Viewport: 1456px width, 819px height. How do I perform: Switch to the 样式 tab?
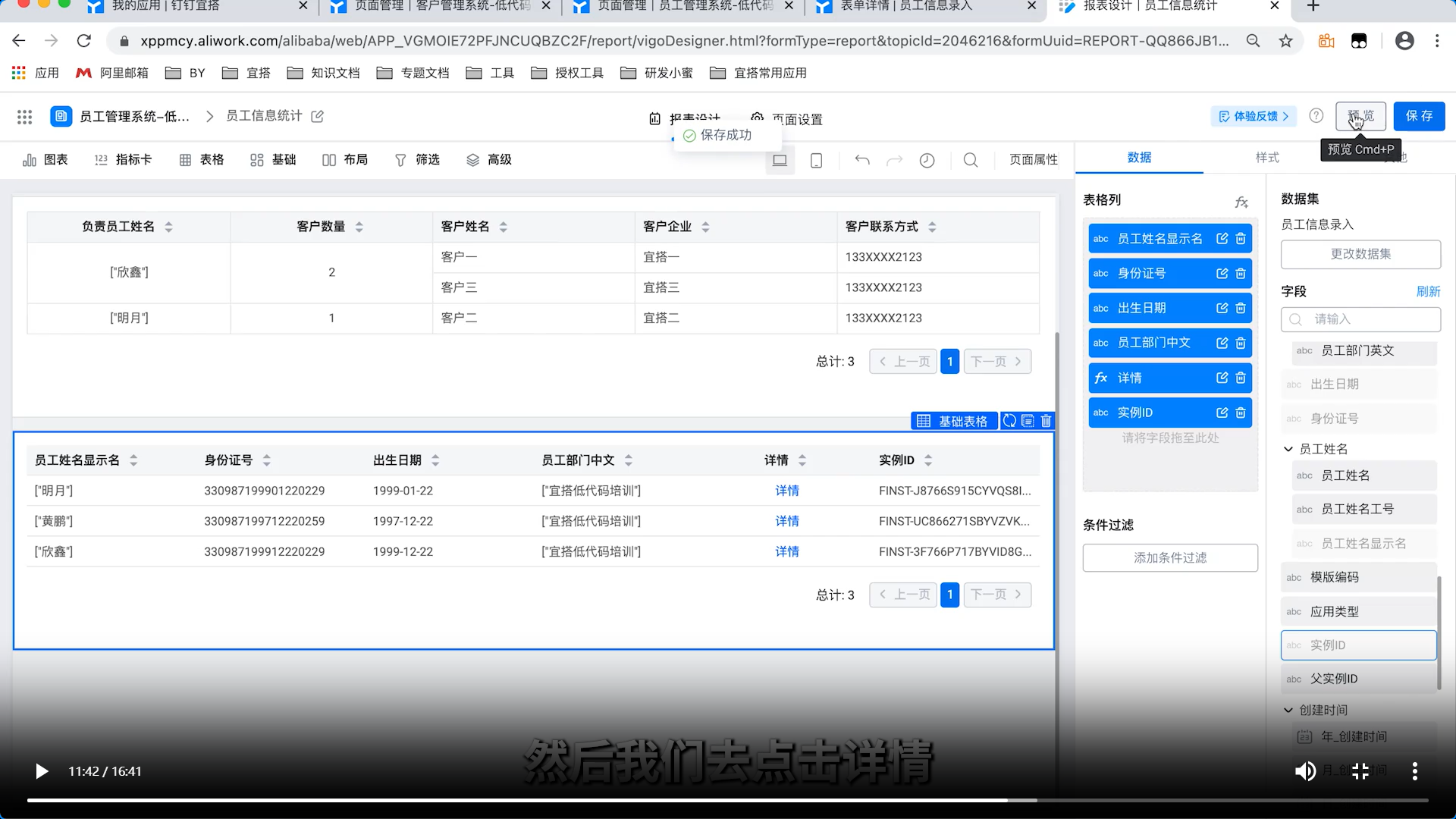pyautogui.click(x=1266, y=157)
